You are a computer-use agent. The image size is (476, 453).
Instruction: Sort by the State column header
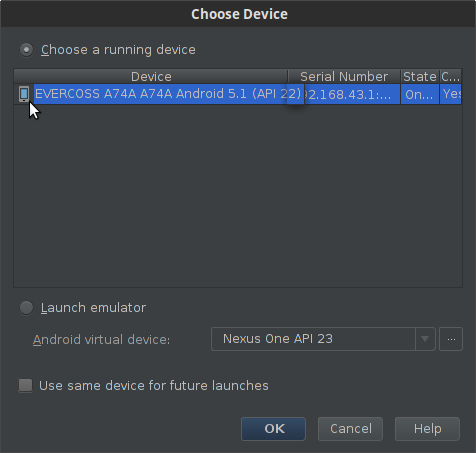click(420, 77)
